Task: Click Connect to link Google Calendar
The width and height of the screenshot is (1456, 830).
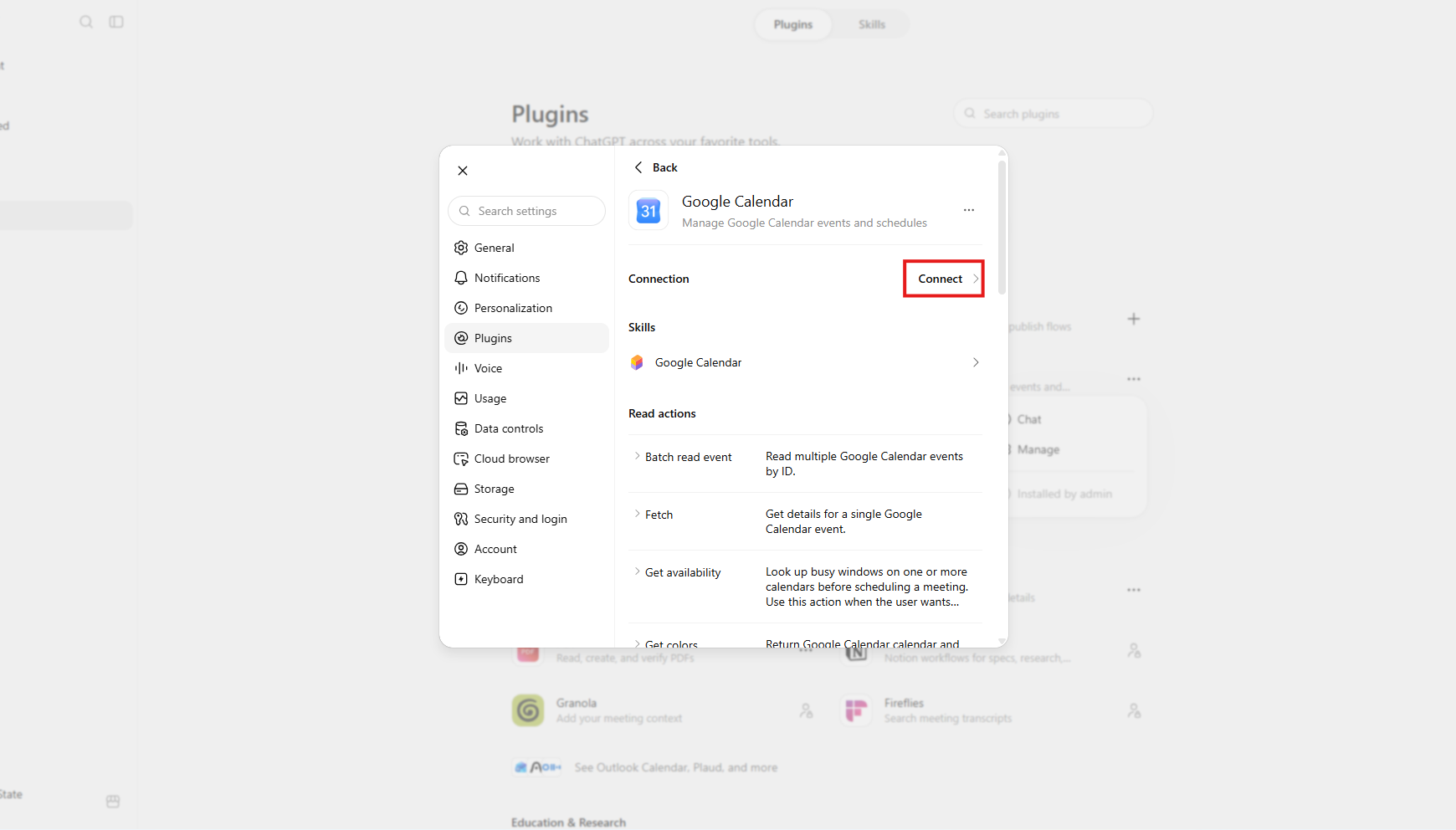Action: click(948, 279)
